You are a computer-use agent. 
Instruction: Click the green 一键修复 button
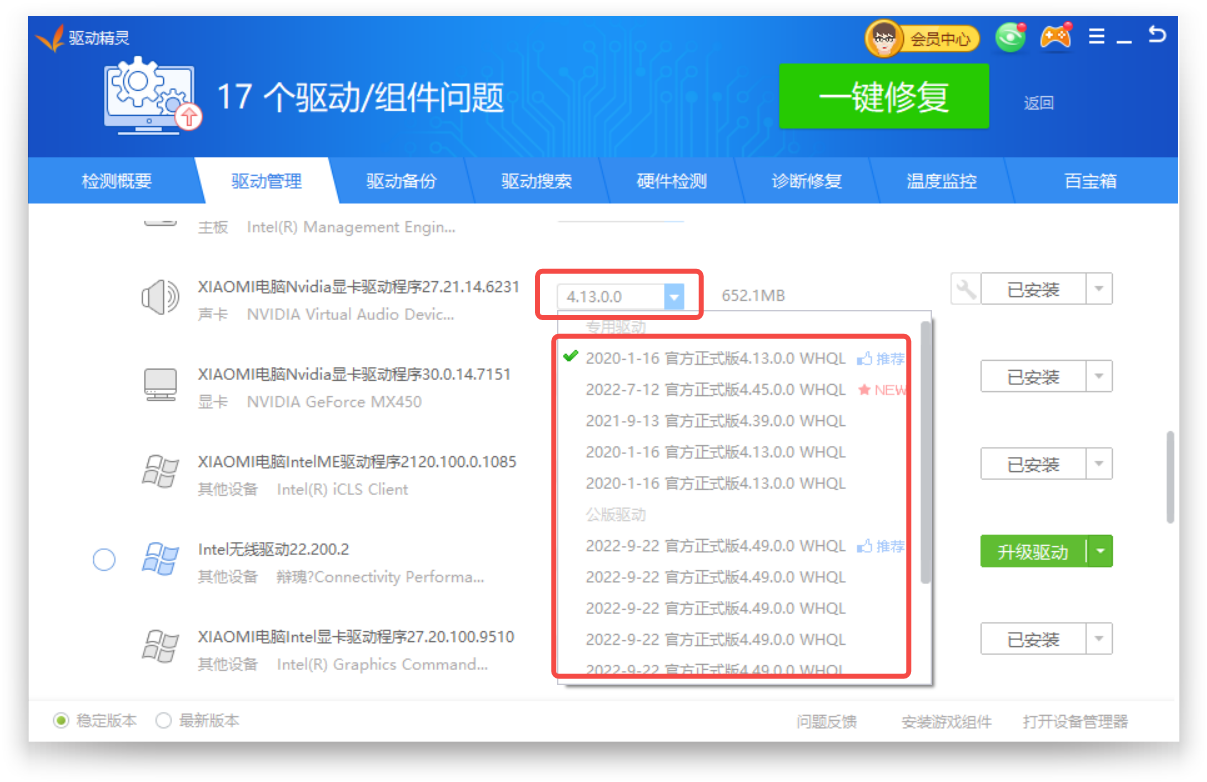(883, 97)
